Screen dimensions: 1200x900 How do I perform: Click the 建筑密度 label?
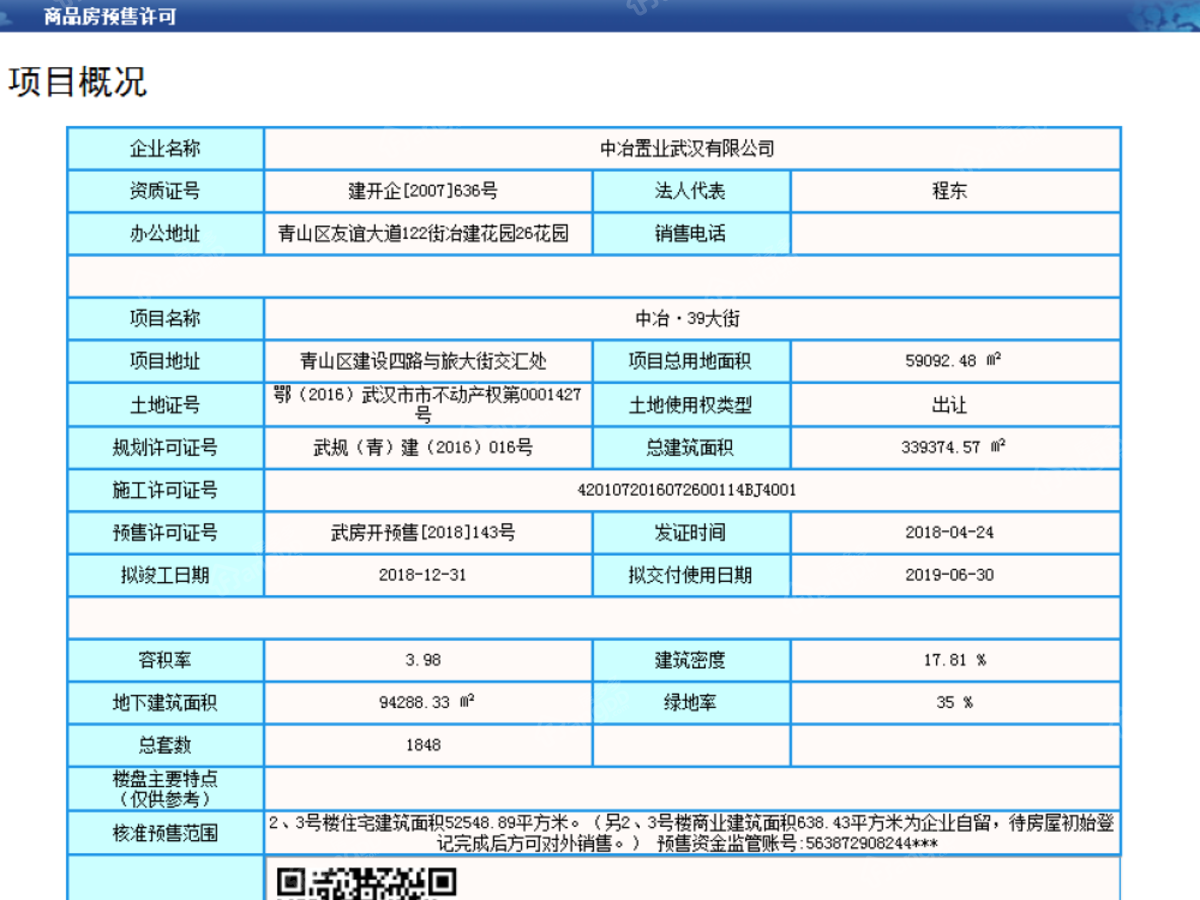[x=691, y=660]
